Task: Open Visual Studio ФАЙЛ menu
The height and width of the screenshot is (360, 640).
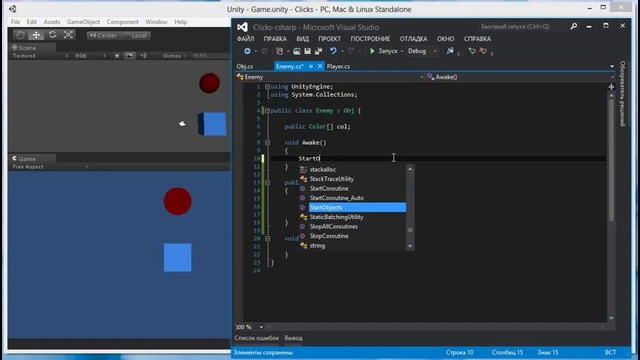Action: point(245,39)
